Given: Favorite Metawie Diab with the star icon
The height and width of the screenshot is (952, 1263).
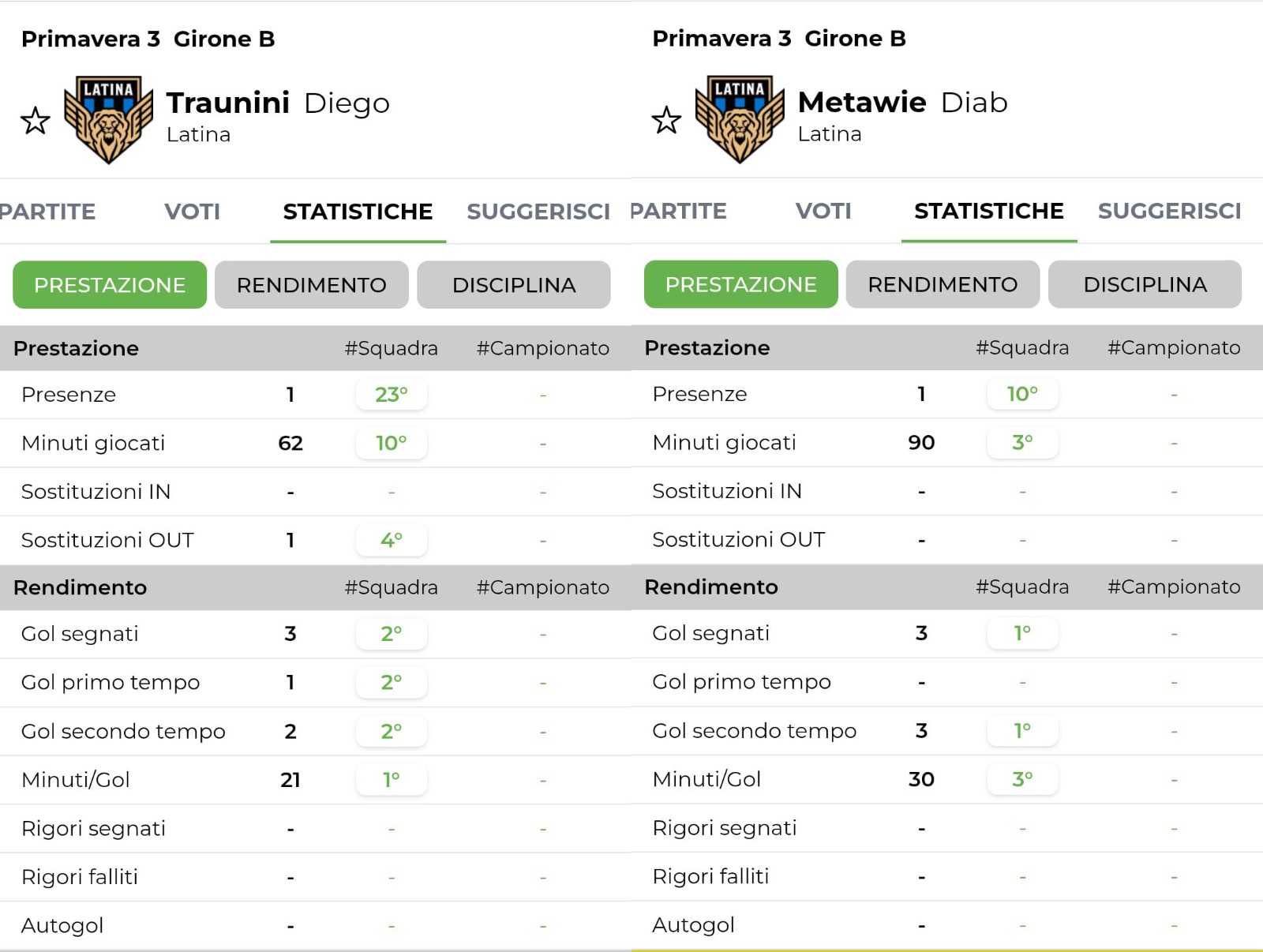Looking at the screenshot, I should click(666, 120).
